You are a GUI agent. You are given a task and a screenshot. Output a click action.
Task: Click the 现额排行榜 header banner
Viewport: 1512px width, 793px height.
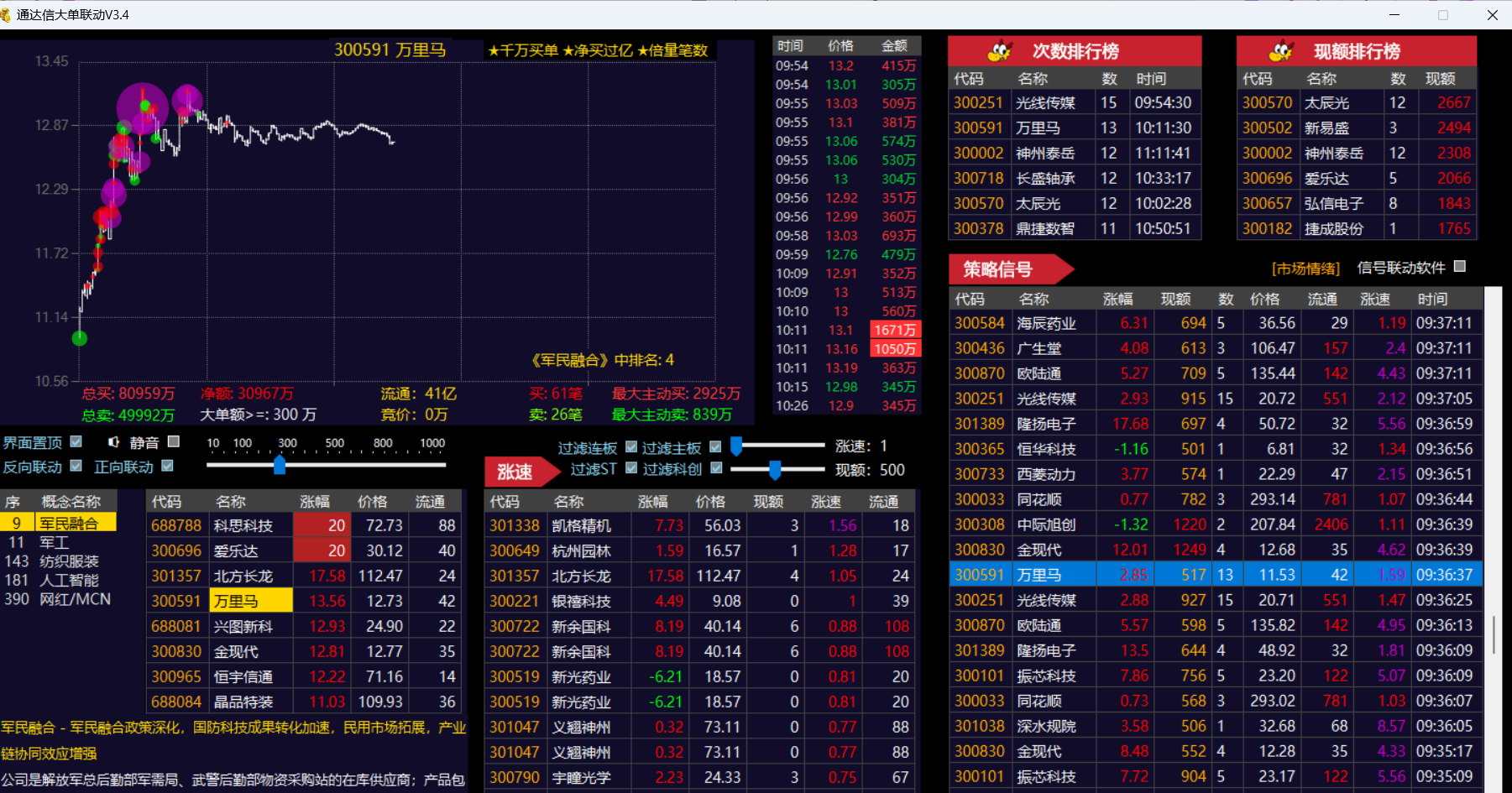coord(1356,51)
